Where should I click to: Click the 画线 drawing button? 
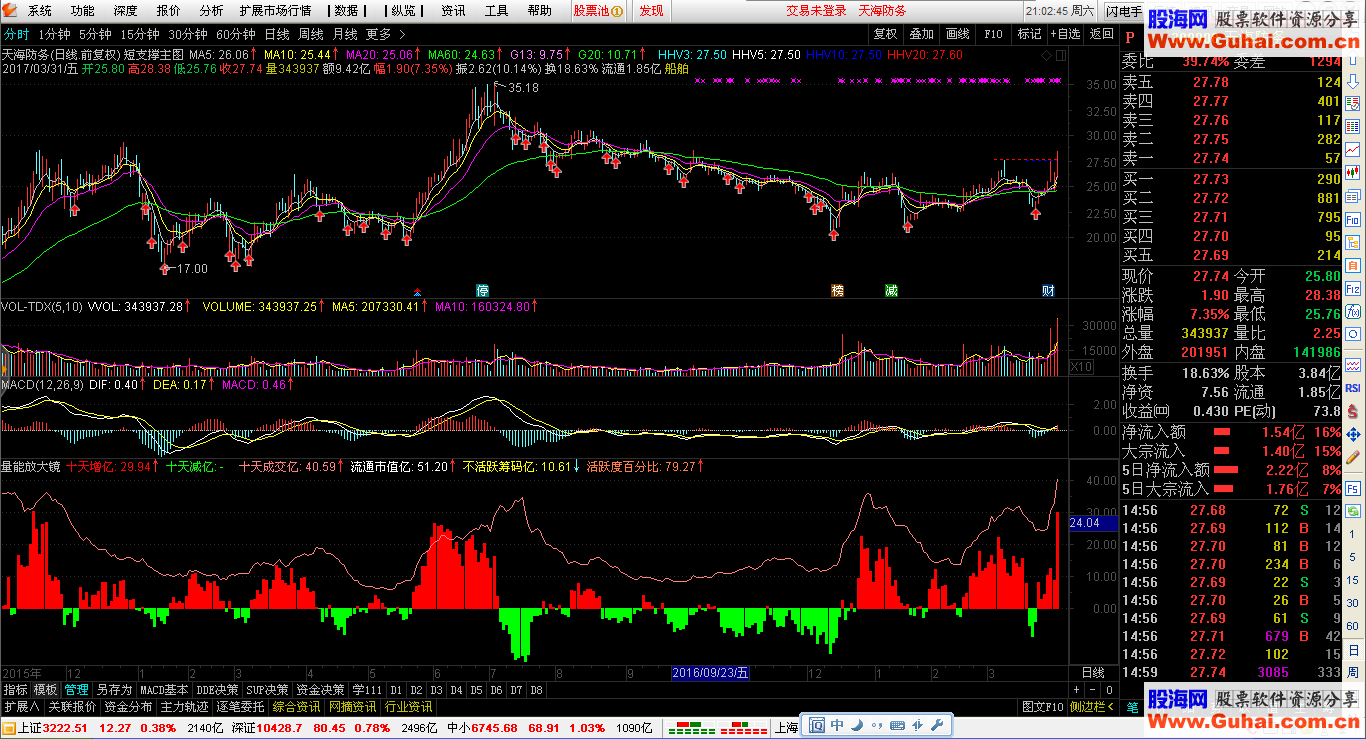tap(958, 33)
